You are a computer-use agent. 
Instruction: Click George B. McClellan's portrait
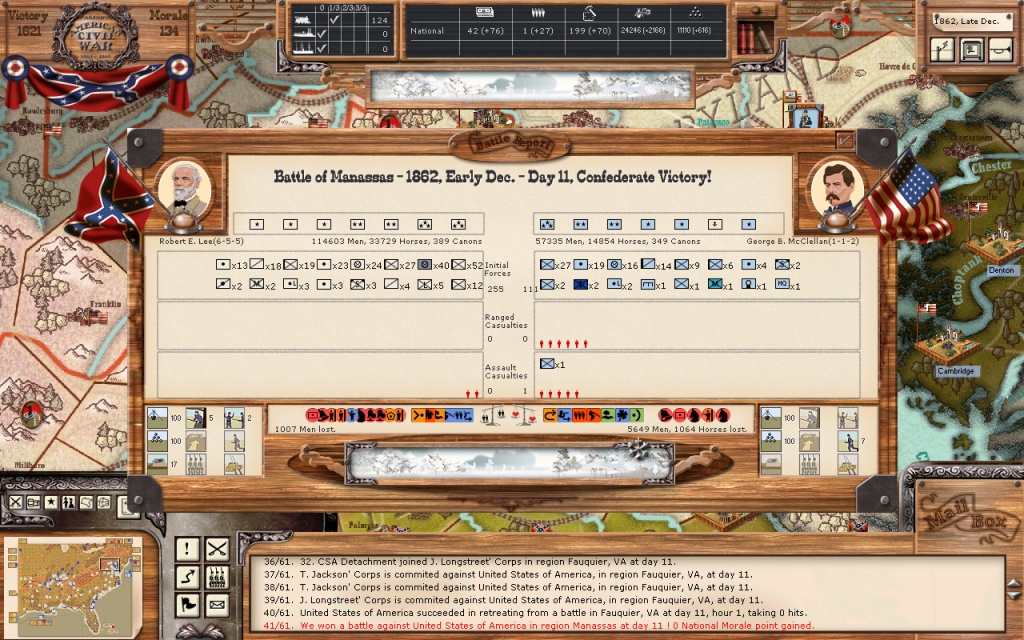coord(836,188)
